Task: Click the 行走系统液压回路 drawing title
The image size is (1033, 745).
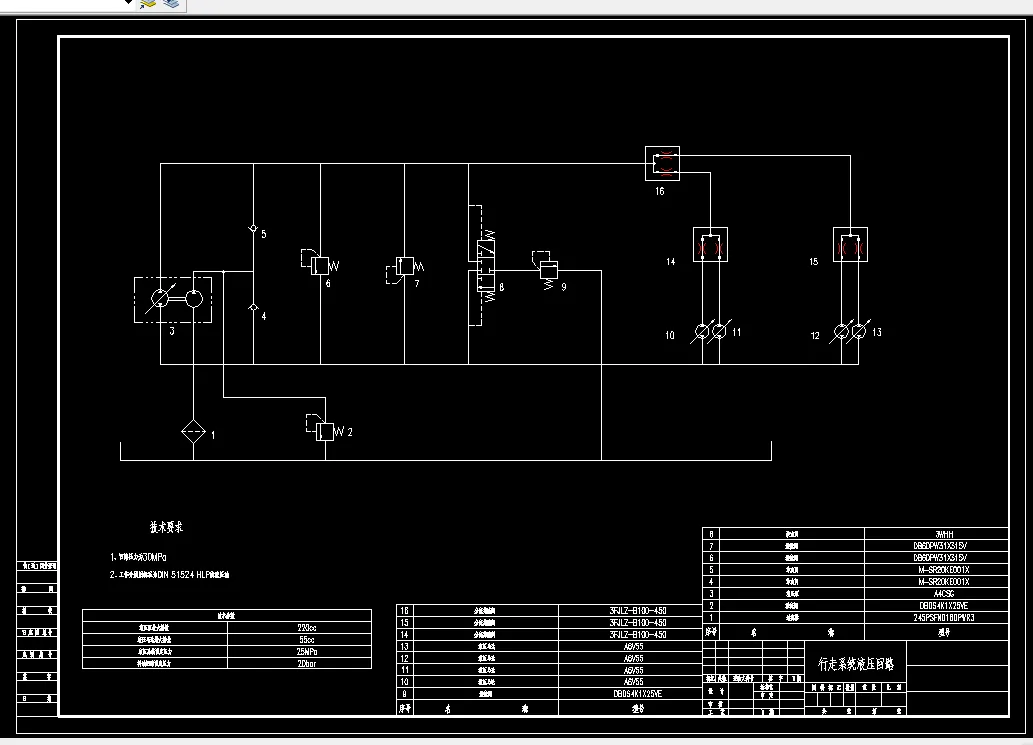Action: tap(856, 664)
